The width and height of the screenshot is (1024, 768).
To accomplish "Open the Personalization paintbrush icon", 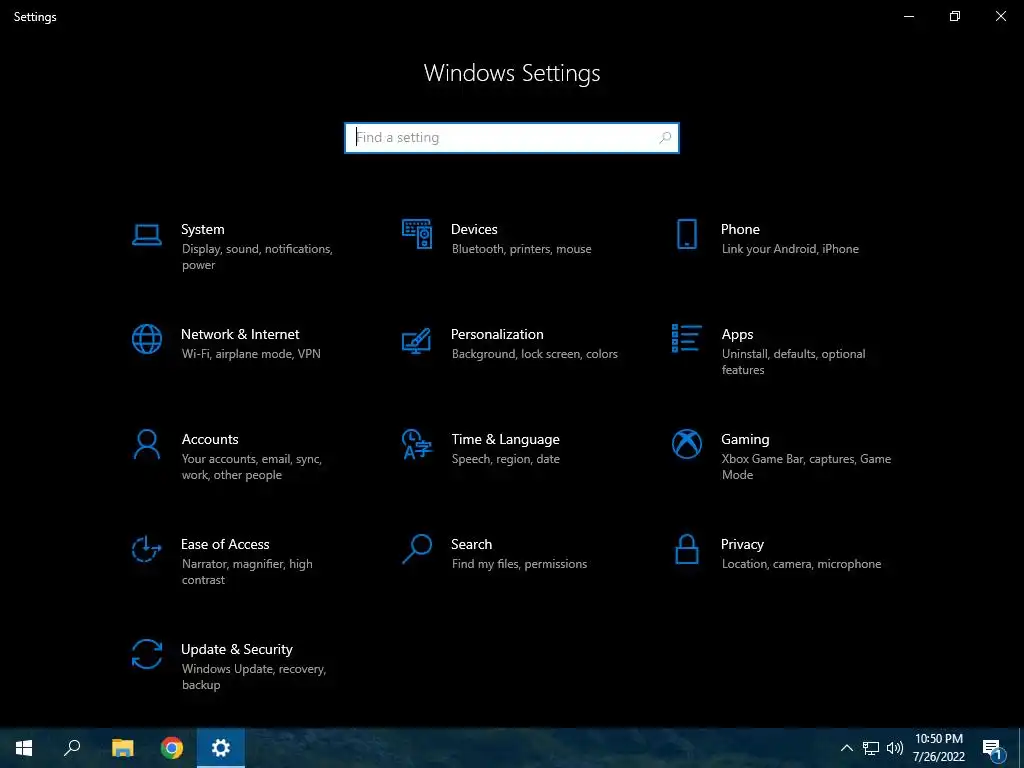I will click(x=417, y=340).
